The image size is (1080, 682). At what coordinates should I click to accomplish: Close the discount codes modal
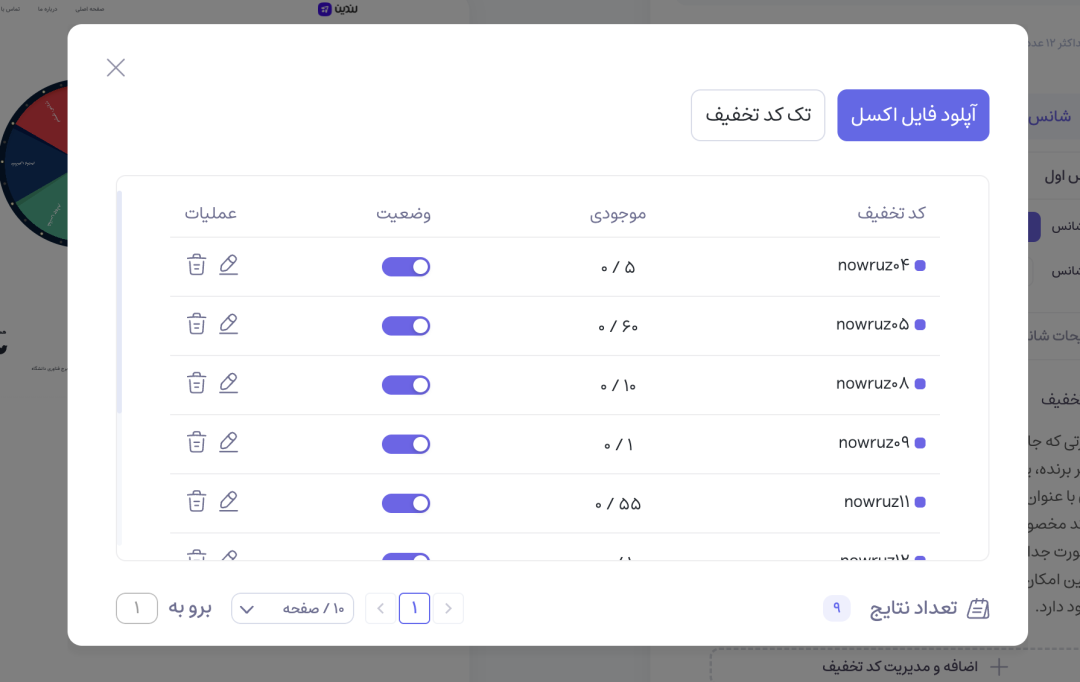[115, 67]
